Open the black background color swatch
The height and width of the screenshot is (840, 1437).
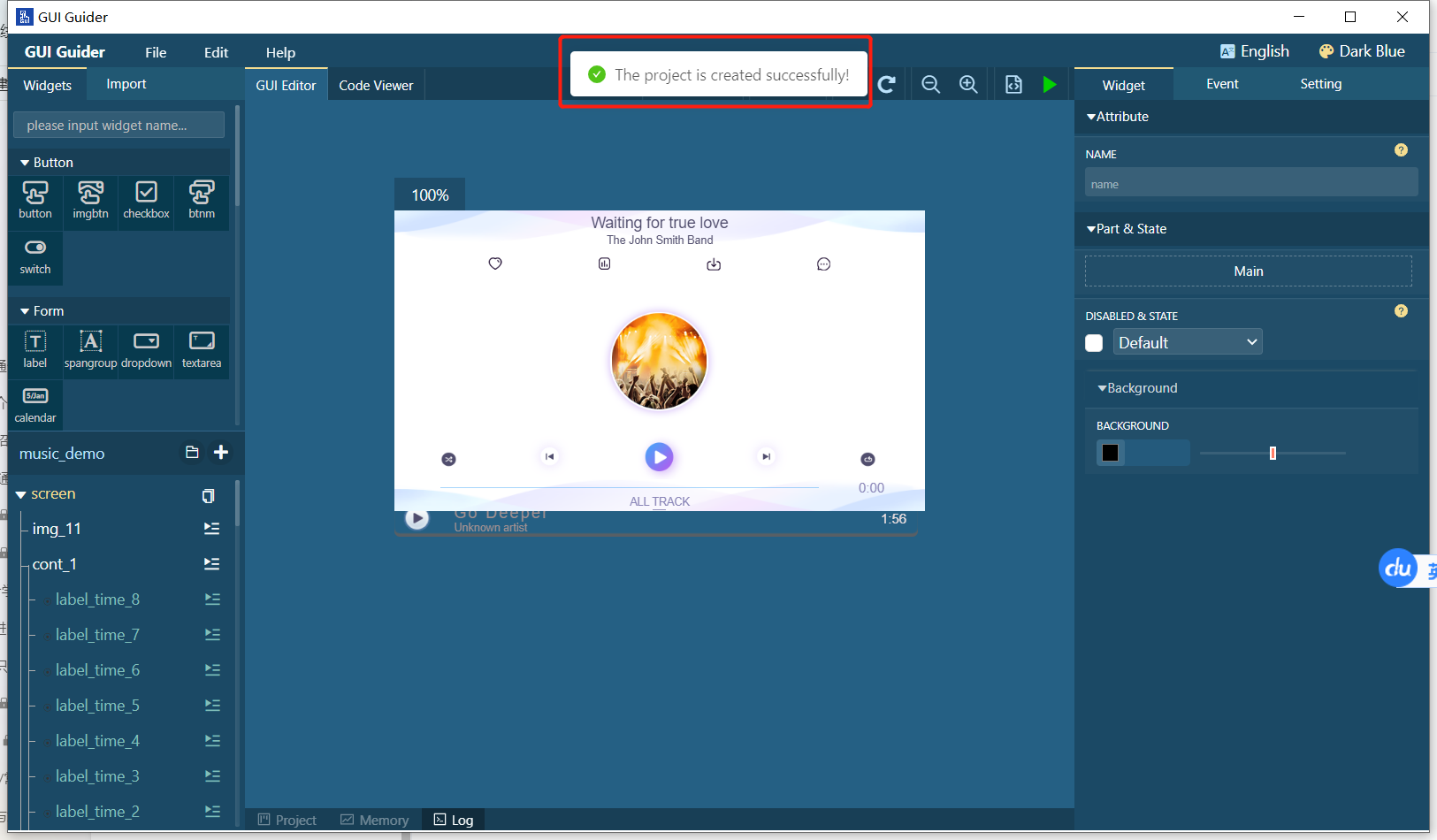[x=1111, y=453]
